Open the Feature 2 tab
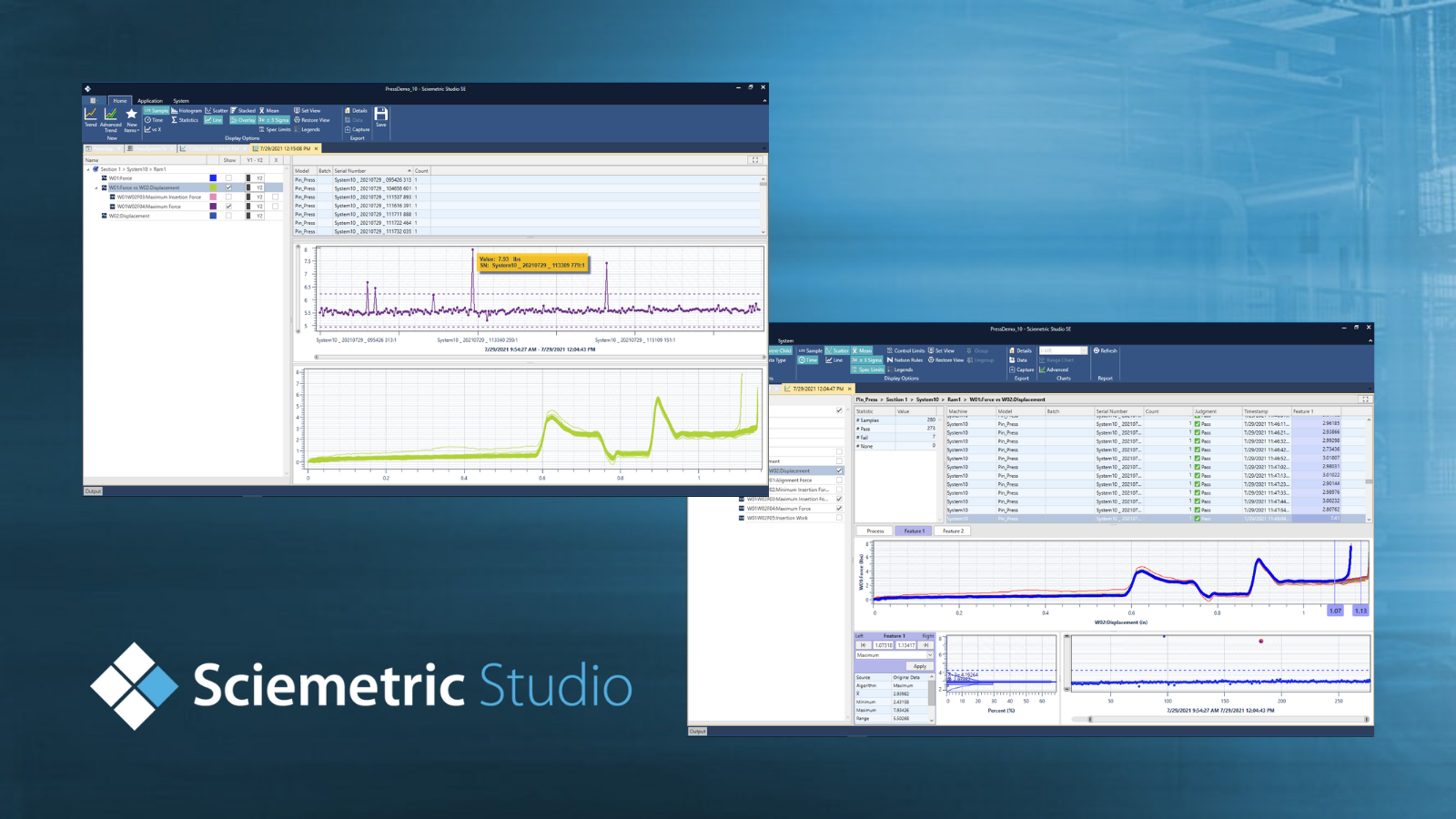This screenshot has width=1456, height=819. pyautogui.click(x=952, y=531)
